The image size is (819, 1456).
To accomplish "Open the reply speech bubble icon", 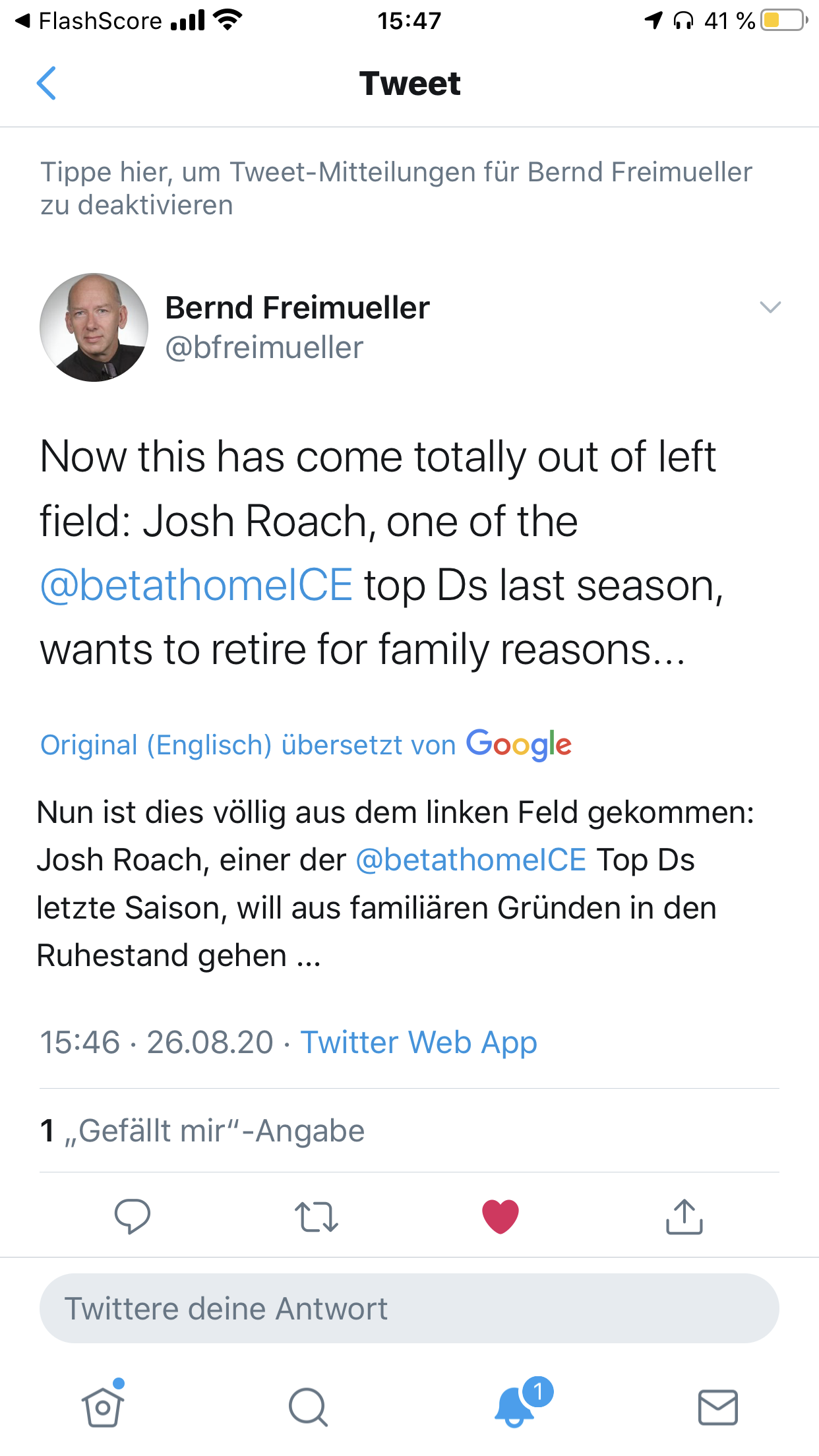I will click(x=133, y=1216).
